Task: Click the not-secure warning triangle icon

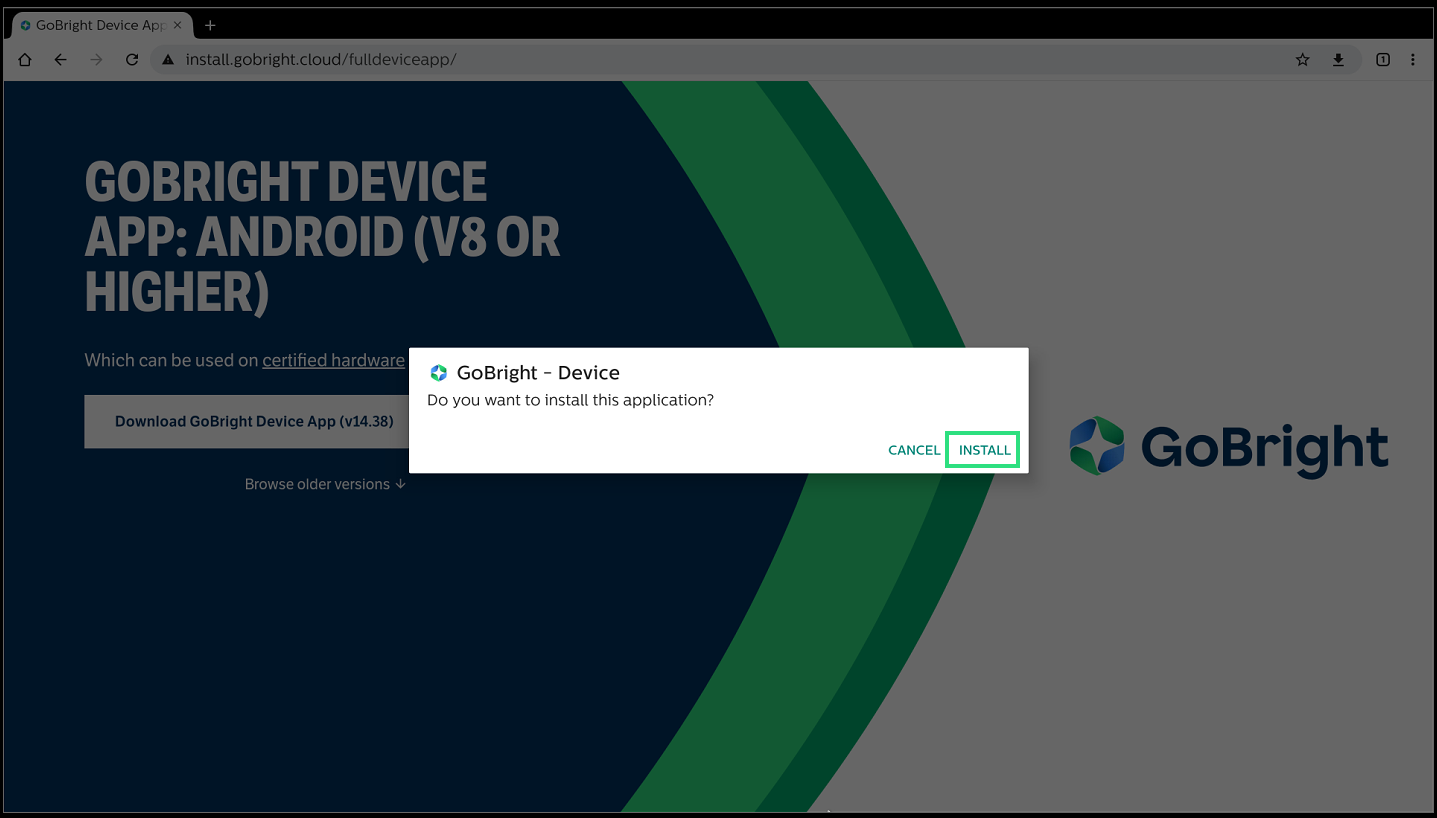Action: 168,60
